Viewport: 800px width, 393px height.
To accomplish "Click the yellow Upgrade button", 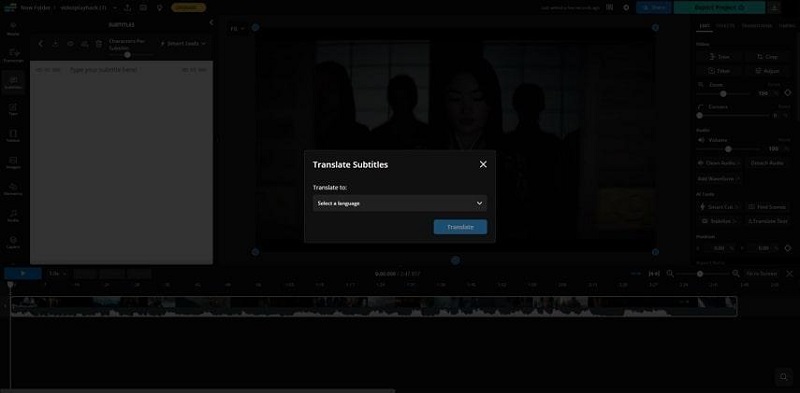I will (188, 8).
